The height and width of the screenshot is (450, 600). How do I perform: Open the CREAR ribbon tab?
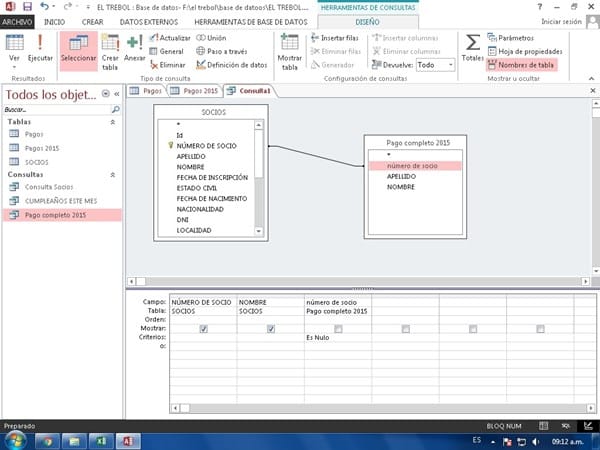tap(91, 21)
